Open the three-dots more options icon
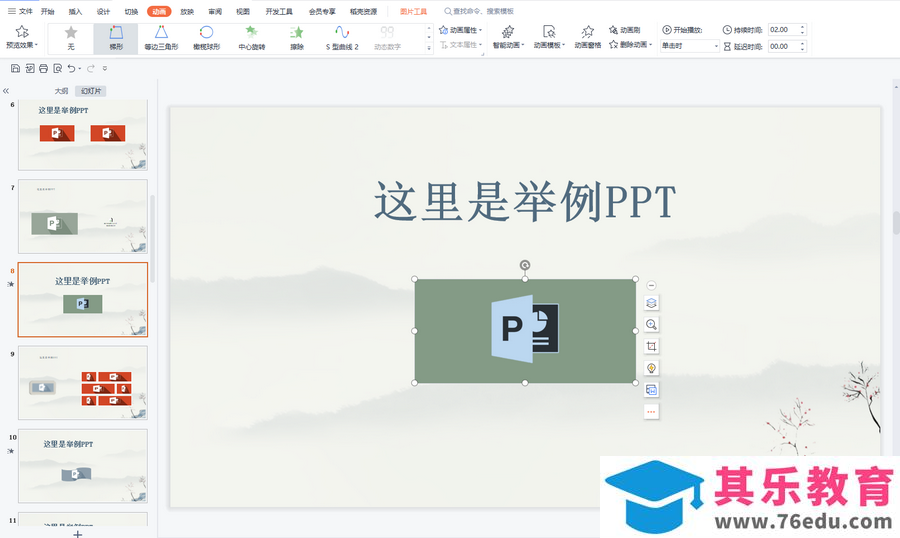This screenshot has height=538, width=900. click(x=651, y=412)
